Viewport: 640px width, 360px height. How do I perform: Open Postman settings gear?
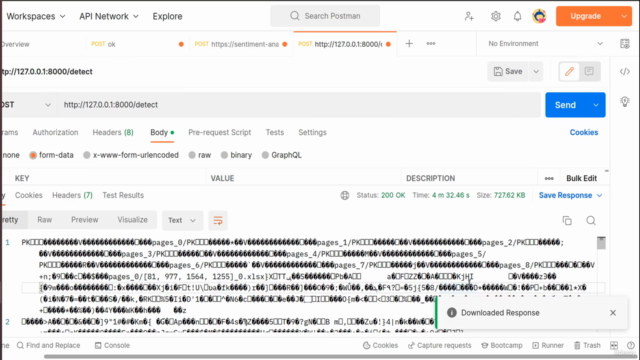coord(496,16)
